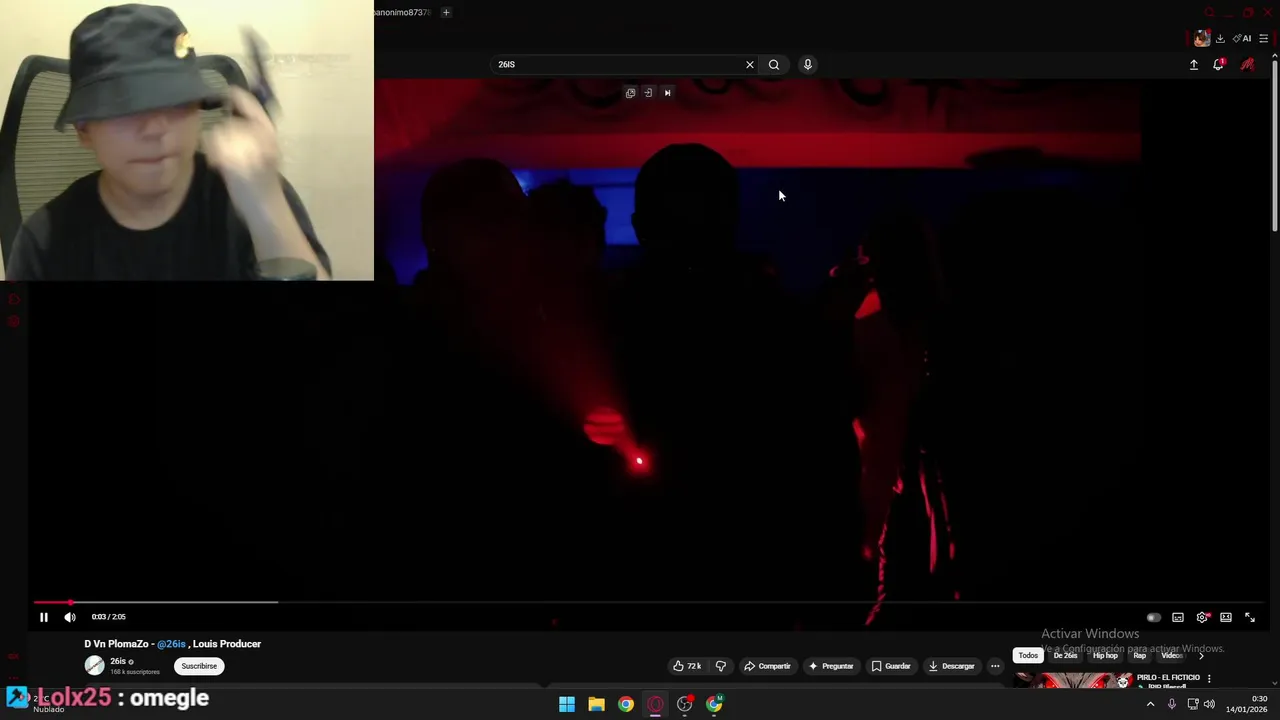Image resolution: width=1280 pixels, height=720 pixels.
Task: Enter fullscreen mode on the video
Action: 1250,617
